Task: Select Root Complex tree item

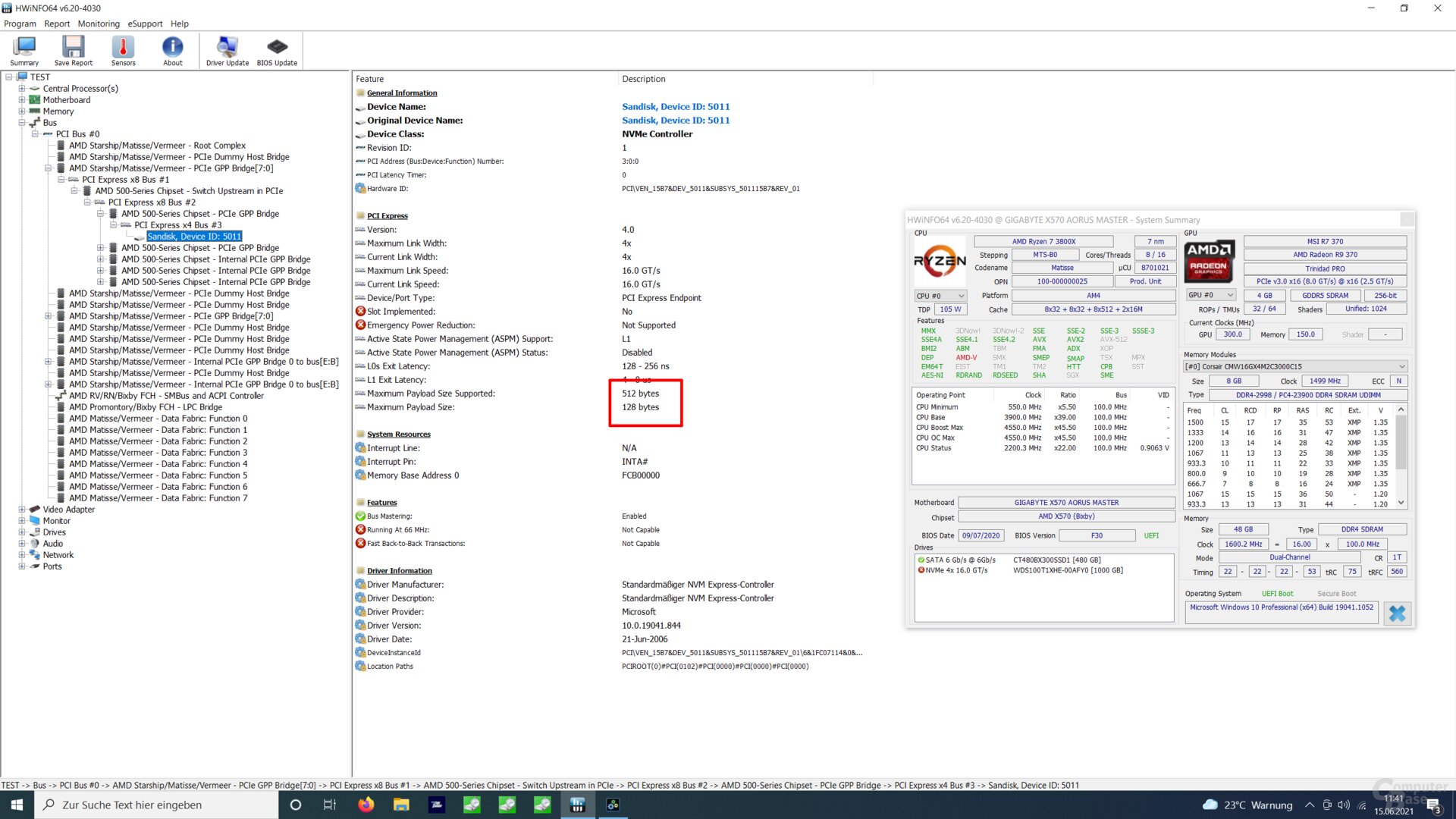Action: coord(157,146)
